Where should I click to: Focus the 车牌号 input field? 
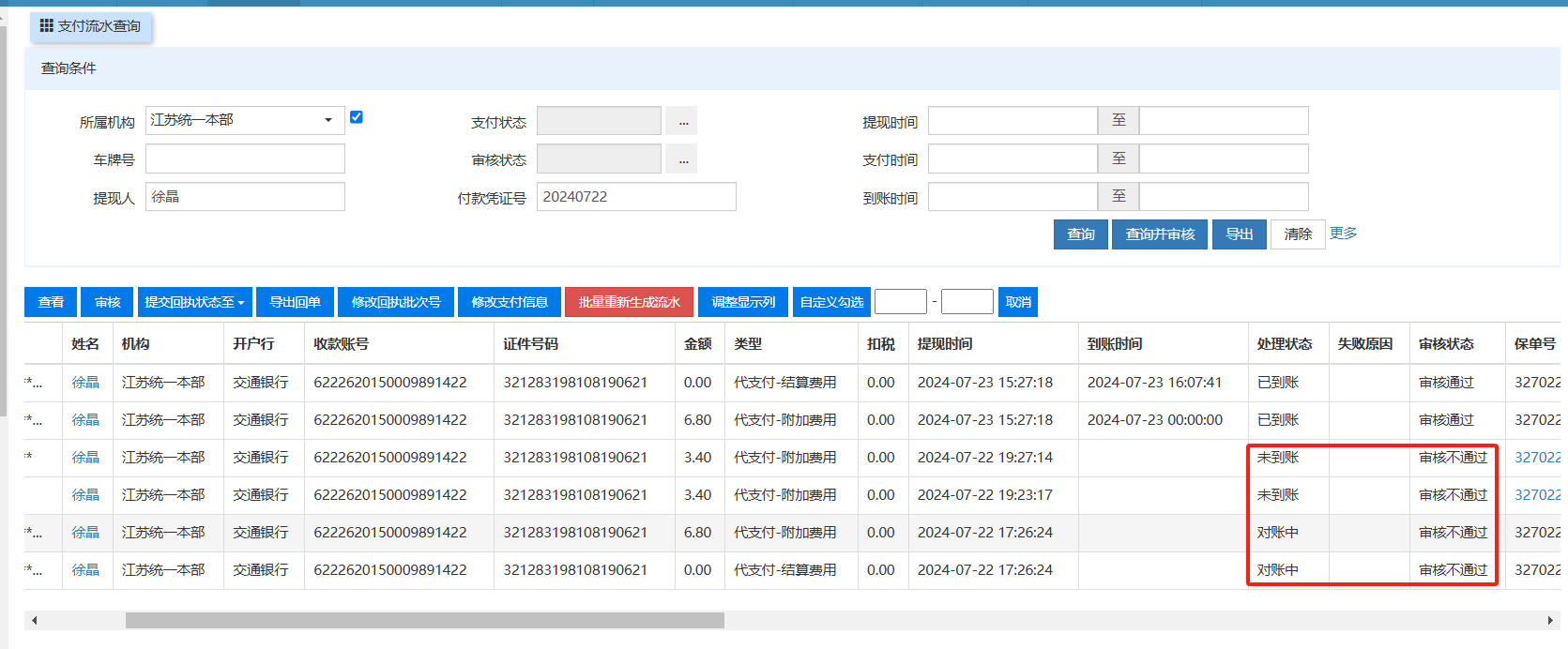tap(245, 159)
